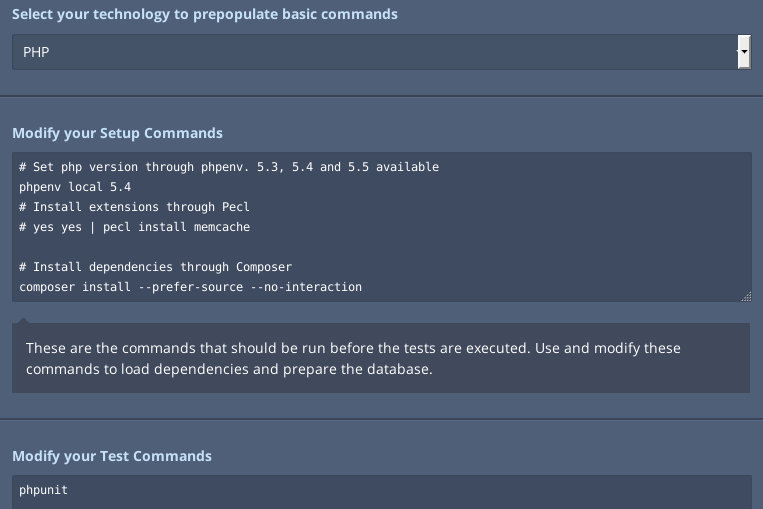The width and height of the screenshot is (763, 509).
Task: Place cursor on the 'composer install' command line
Action: click(190, 287)
